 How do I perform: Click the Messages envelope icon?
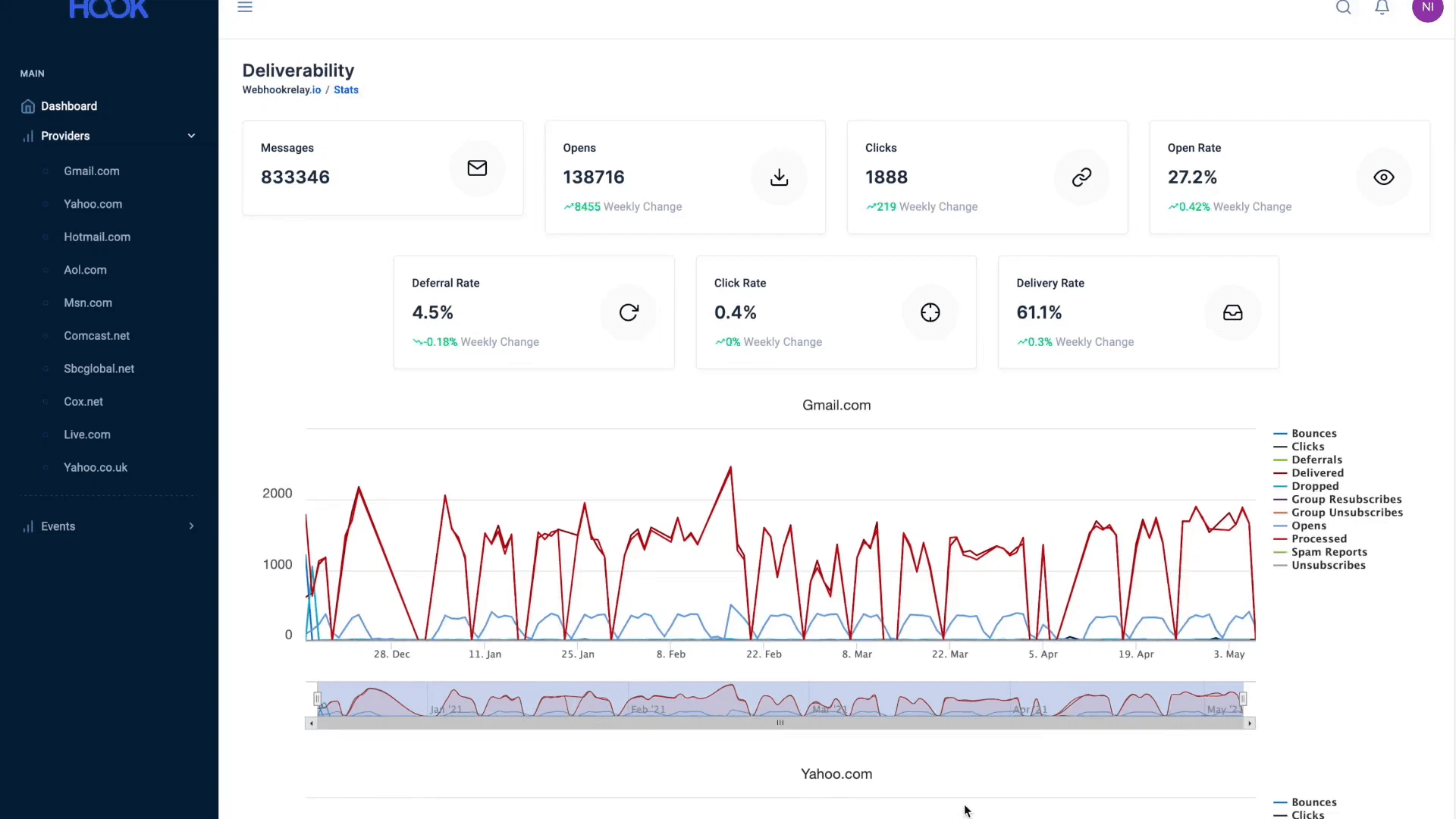click(x=477, y=168)
